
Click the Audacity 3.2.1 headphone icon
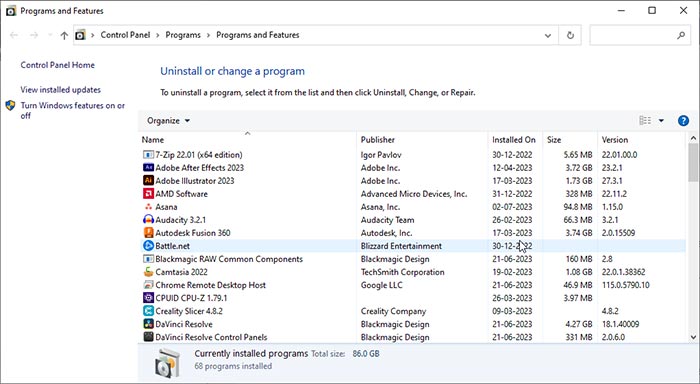148,220
